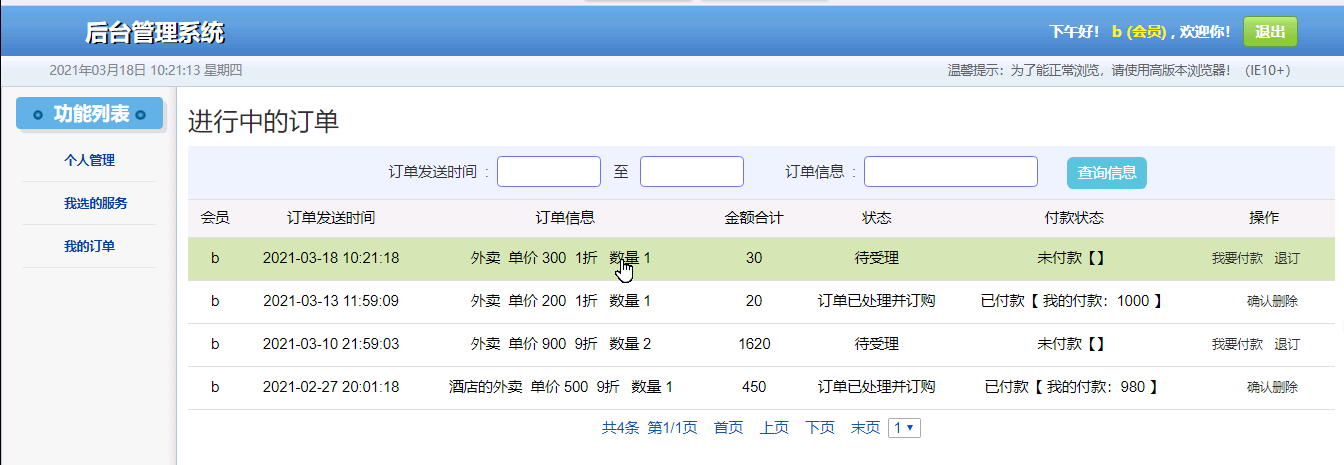Screen dimensions: 1344x465
Task: Click the 功能列表 sidebar header
Action: click(89, 114)
